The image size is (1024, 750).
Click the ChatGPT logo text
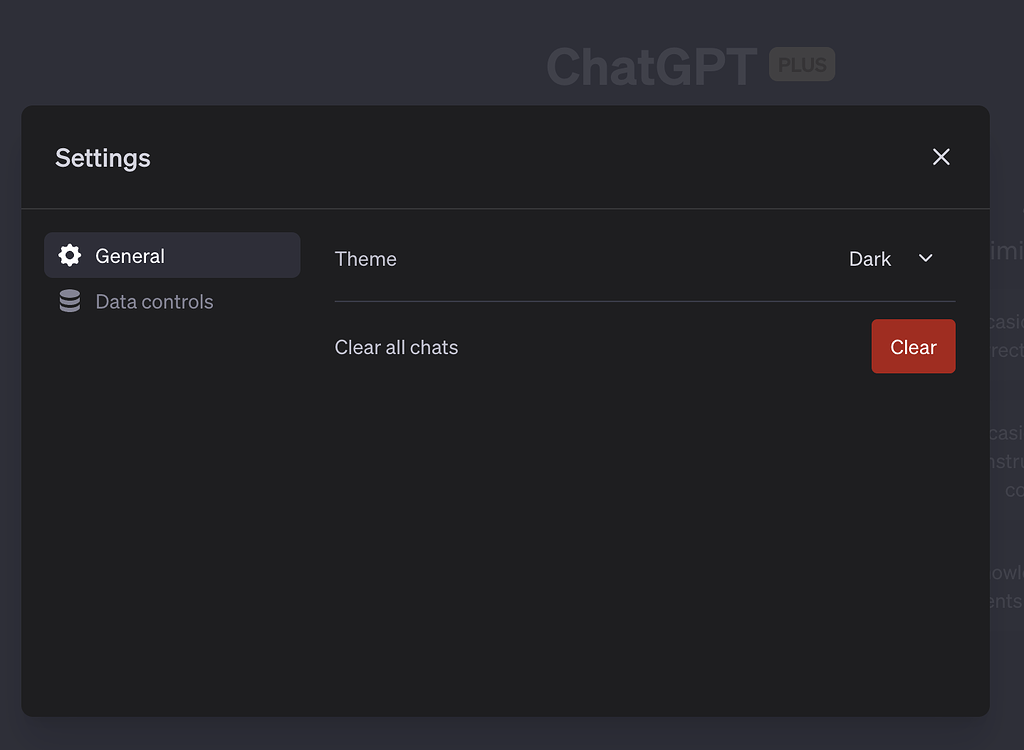(650, 65)
